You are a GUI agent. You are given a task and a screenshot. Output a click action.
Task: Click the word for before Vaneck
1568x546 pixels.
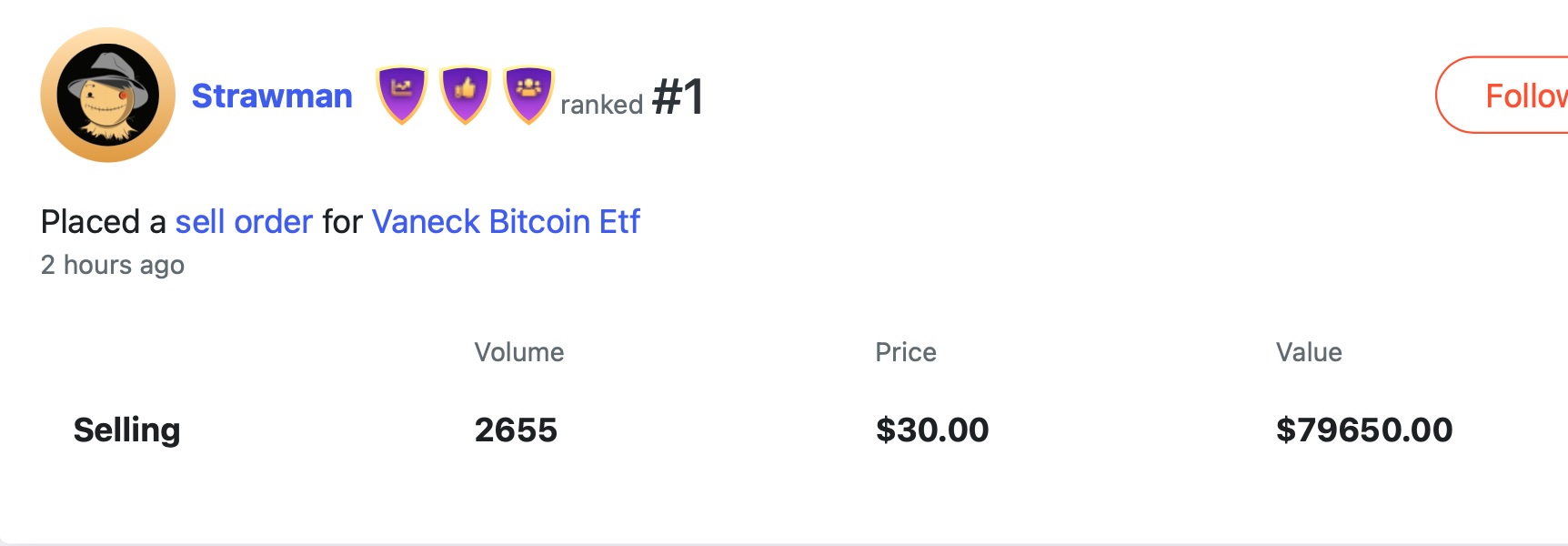(x=342, y=221)
